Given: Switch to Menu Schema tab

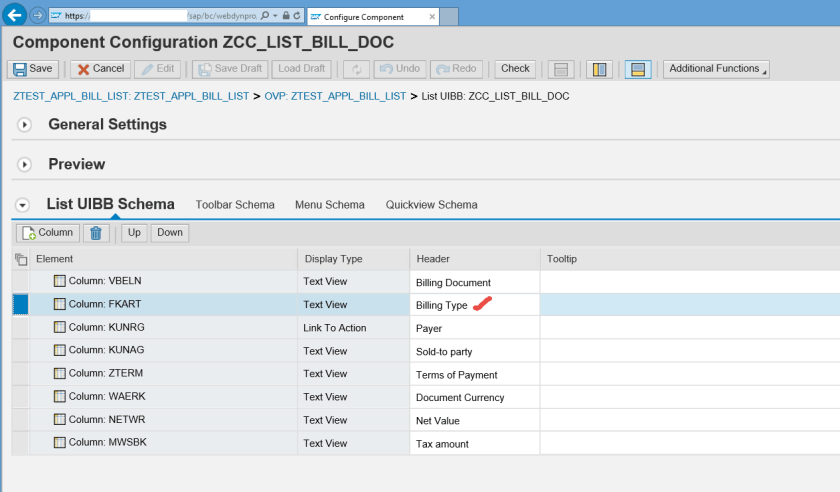Looking at the screenshot, I should (329, 205).
